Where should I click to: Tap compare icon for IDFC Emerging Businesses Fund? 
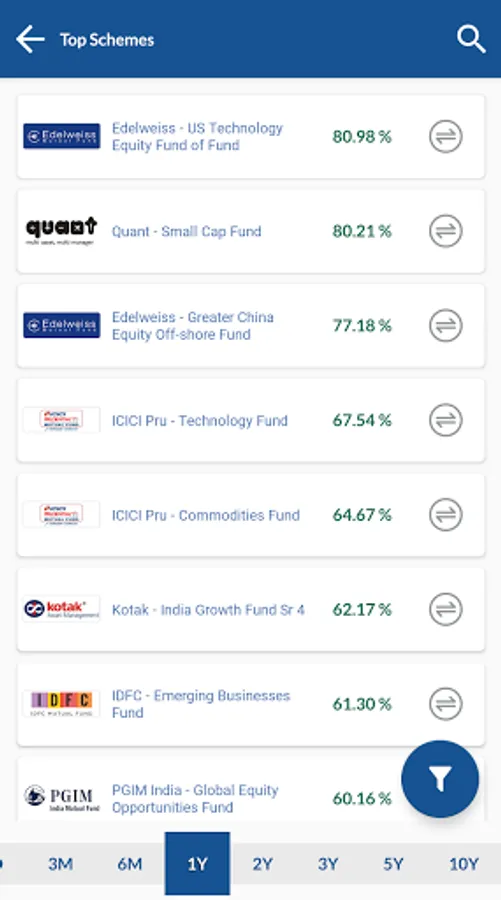(445, 704)
